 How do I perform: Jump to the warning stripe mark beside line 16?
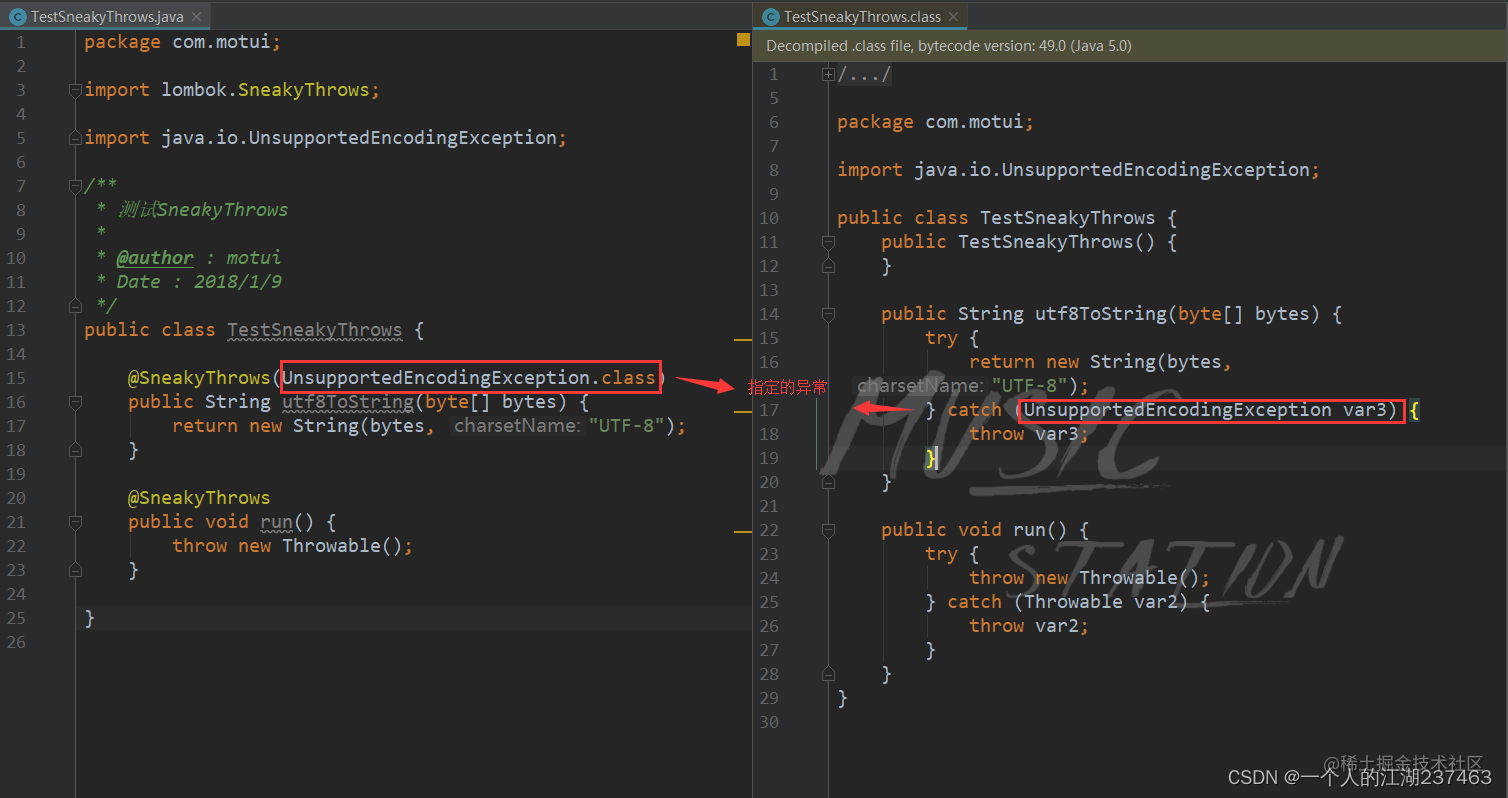743,410
